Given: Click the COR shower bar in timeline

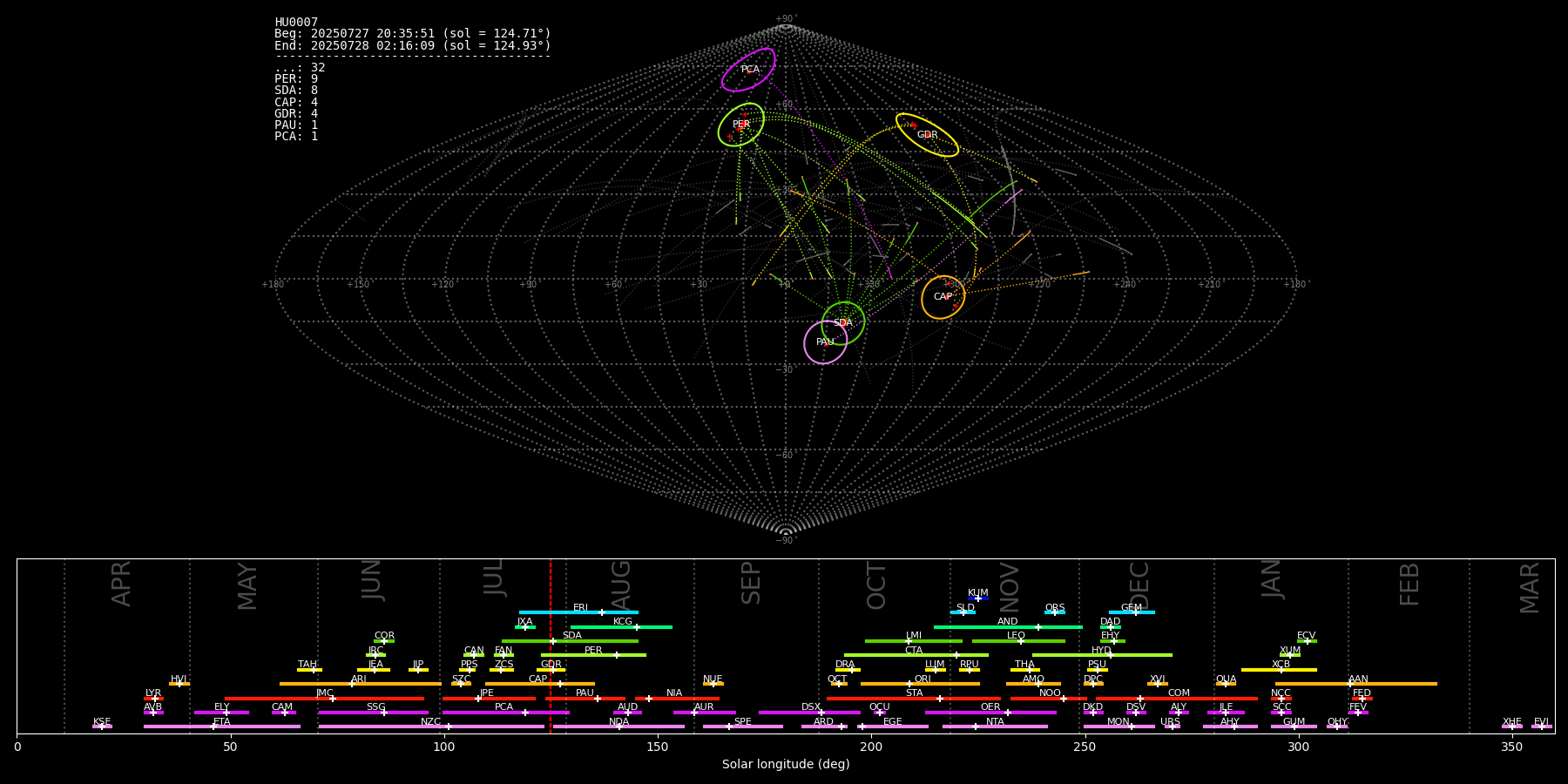Looking at the screenshot, I should tap(384, 641).
